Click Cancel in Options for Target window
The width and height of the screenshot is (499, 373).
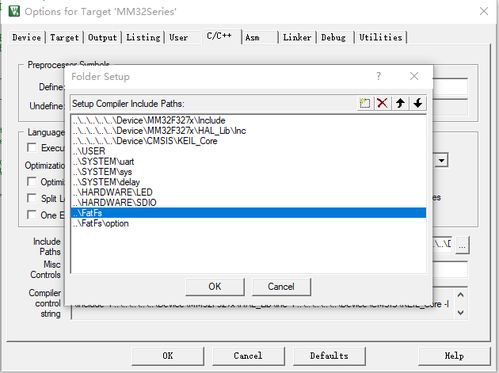tap(248, 356)
